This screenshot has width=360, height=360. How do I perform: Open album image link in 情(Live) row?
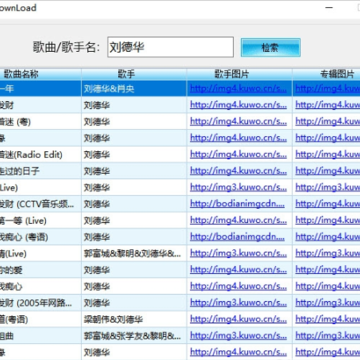(328, 254)
